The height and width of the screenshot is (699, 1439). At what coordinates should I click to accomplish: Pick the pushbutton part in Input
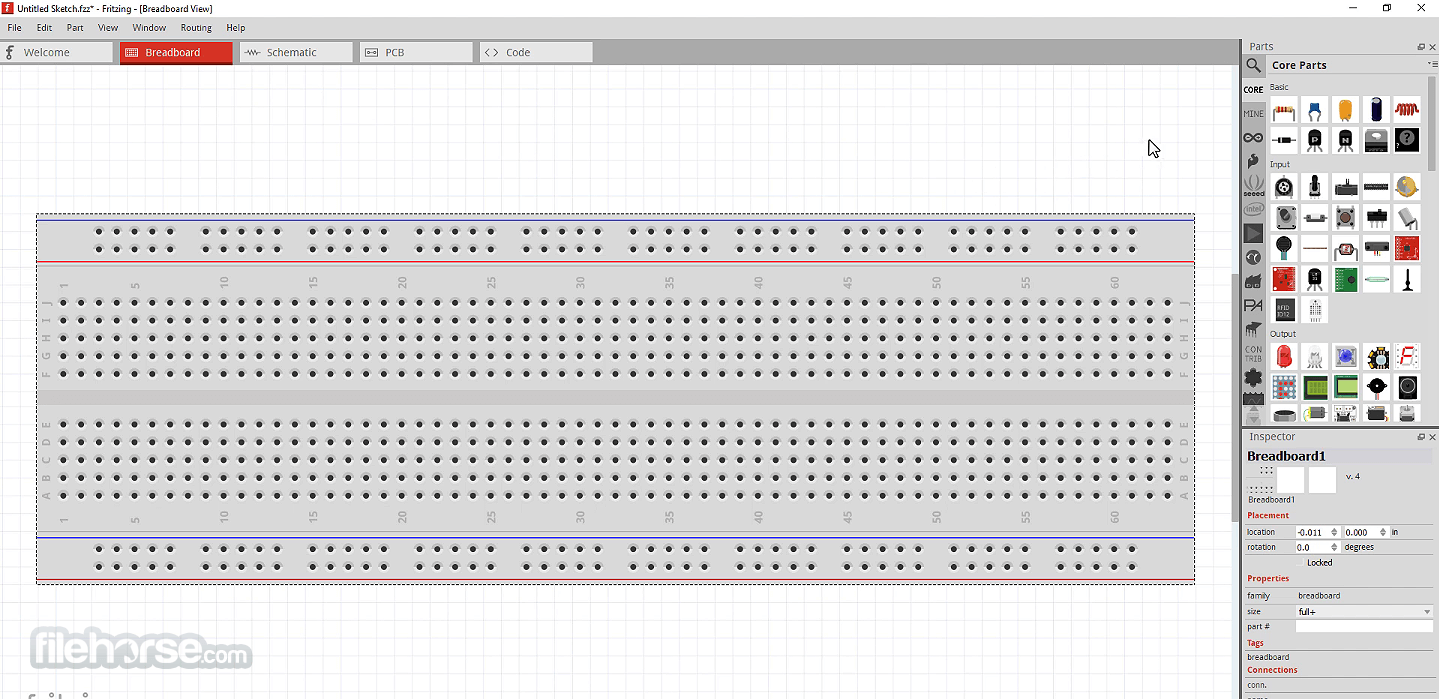tap(1346, 217)
